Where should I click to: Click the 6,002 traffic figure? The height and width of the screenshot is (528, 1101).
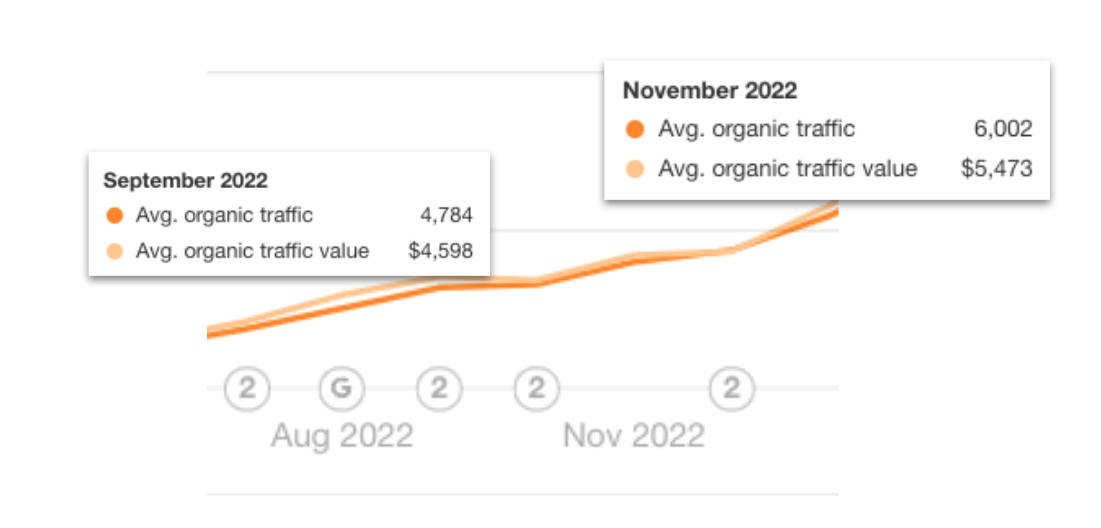(x=1004, y=129)
